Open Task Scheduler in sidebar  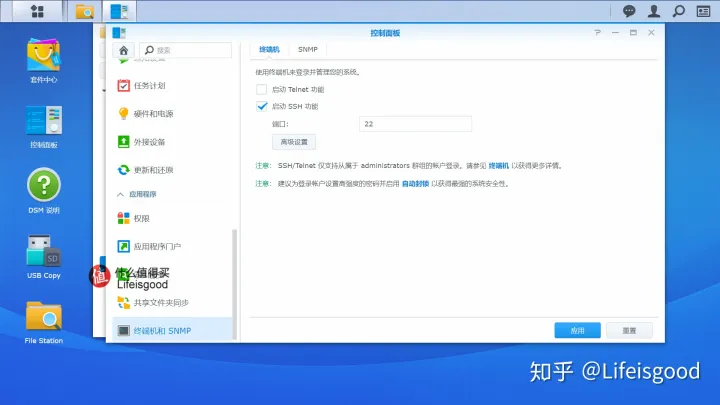(172, 85)
